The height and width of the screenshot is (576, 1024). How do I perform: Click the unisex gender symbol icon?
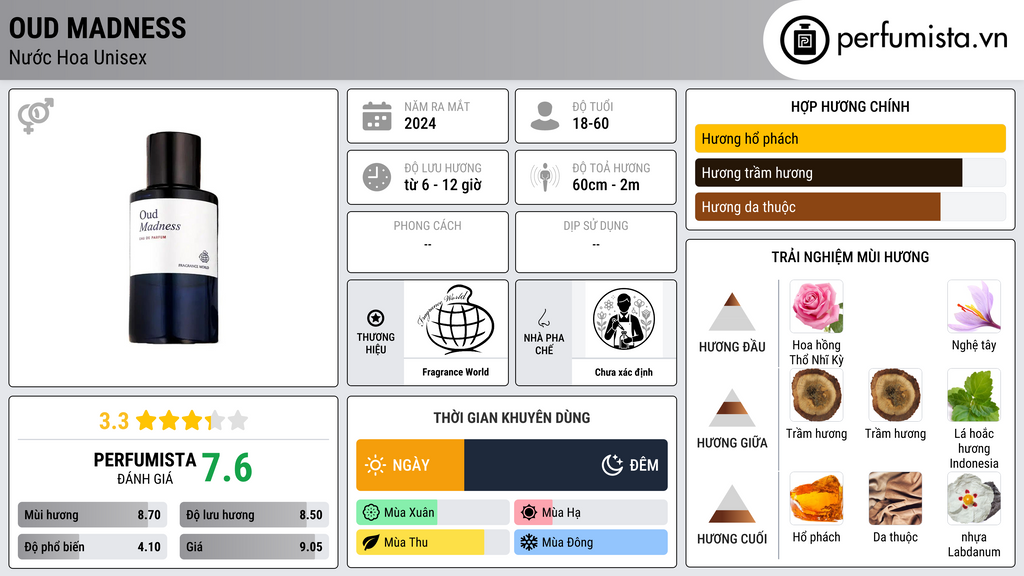pos(36,116)
